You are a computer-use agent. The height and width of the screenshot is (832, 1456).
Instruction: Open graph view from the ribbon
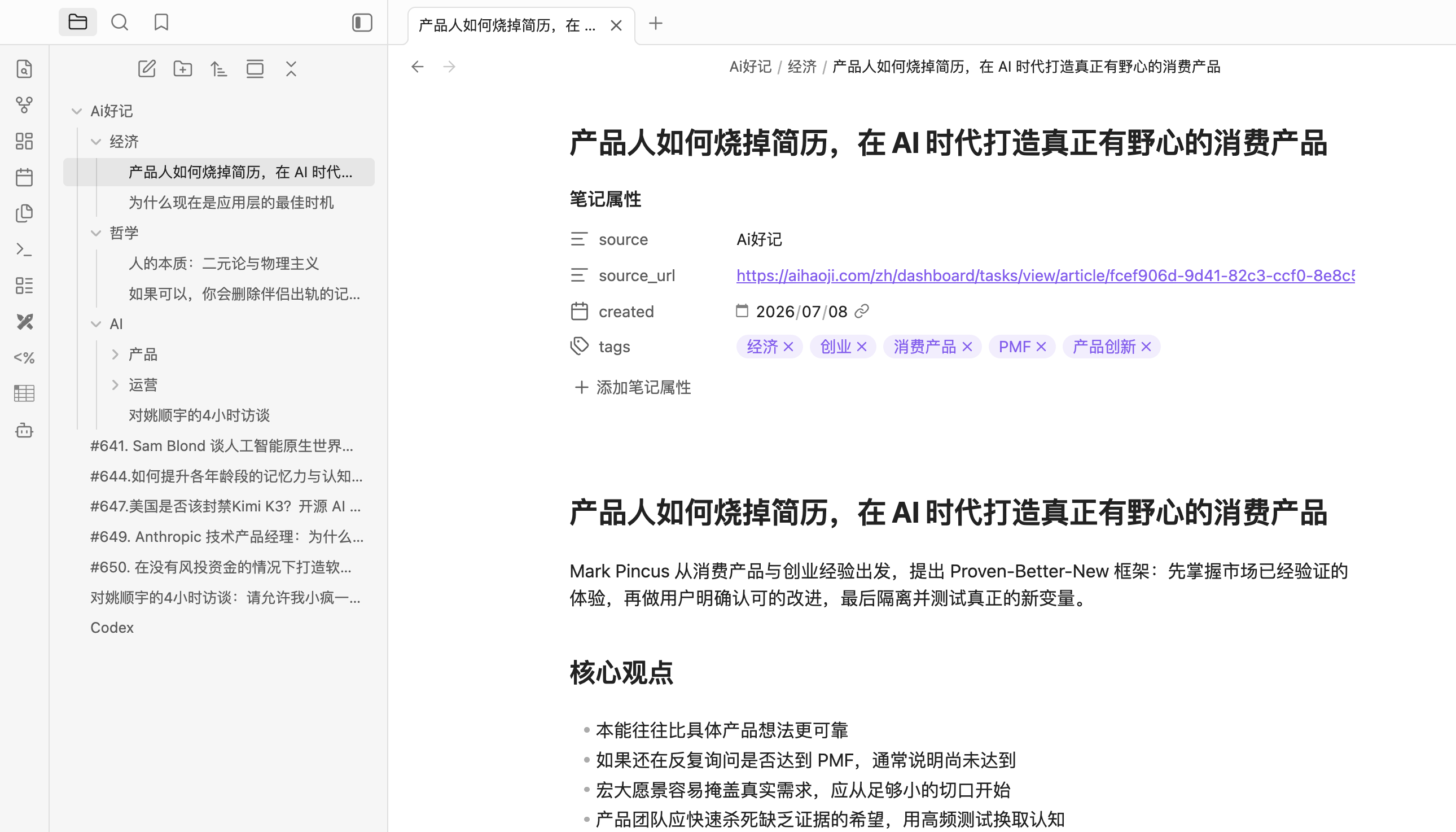(x=24, y=105)
